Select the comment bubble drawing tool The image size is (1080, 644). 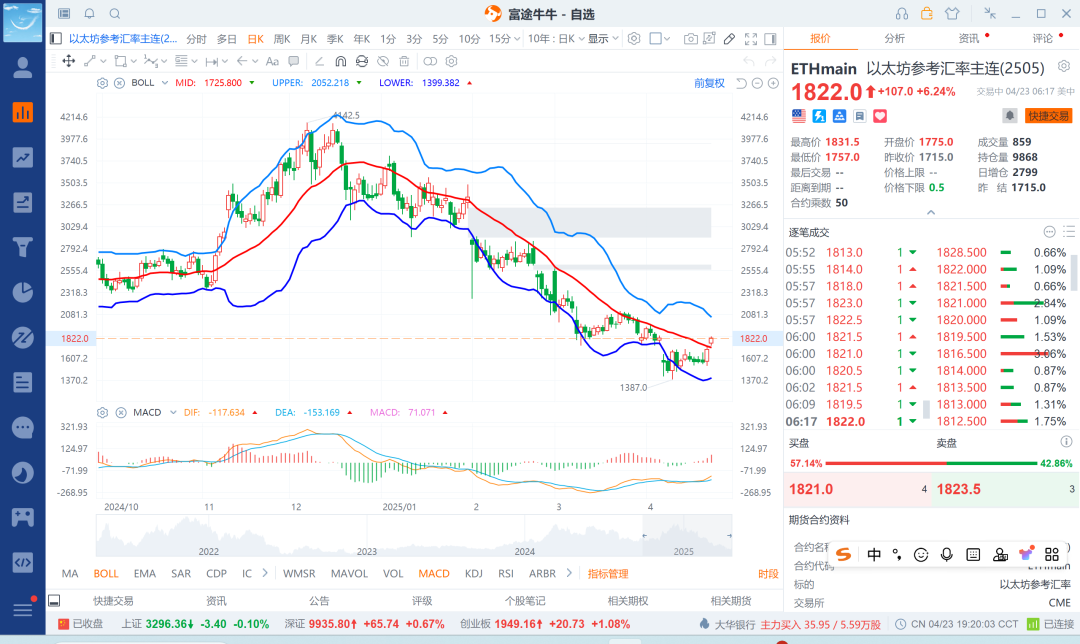[x=294, y=61]
